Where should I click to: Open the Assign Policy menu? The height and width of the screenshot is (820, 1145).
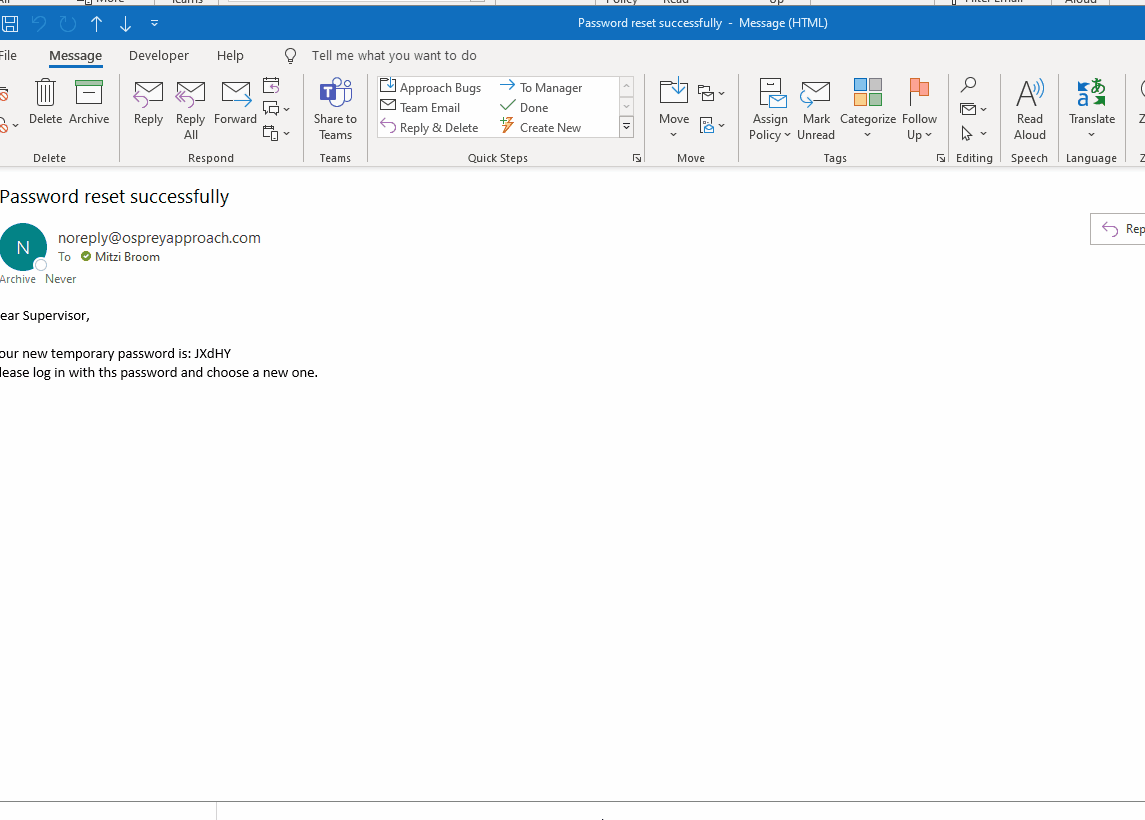[770, 110]
